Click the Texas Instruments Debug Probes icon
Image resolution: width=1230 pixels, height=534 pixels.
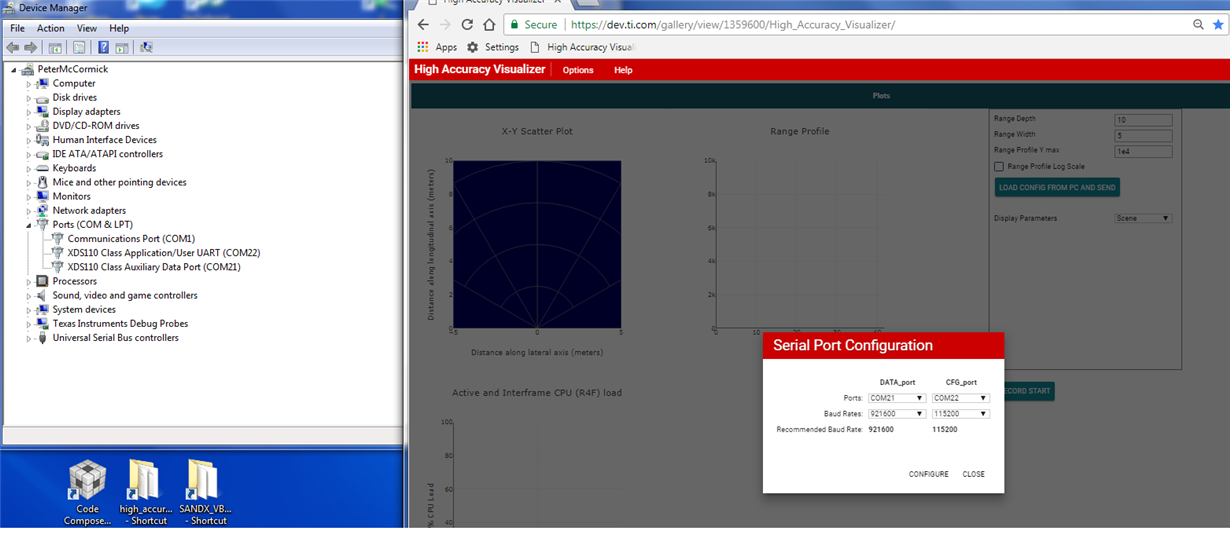[42, 324]
